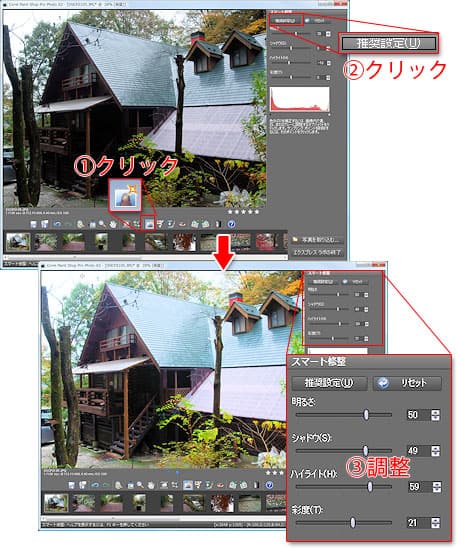Click the Undo arrow icon in the upper toolbar
The image size is (457, 548).
(57, 224)
